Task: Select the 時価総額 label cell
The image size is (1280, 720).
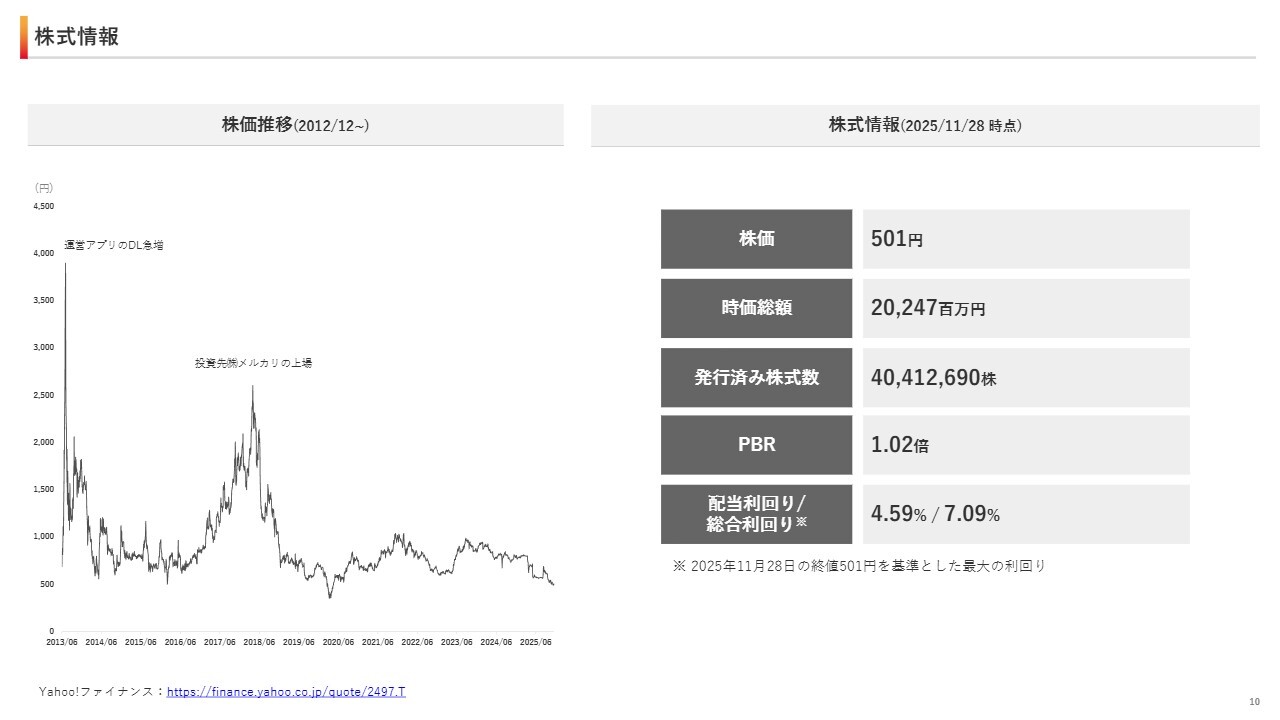Action: [x=756, y=308]
